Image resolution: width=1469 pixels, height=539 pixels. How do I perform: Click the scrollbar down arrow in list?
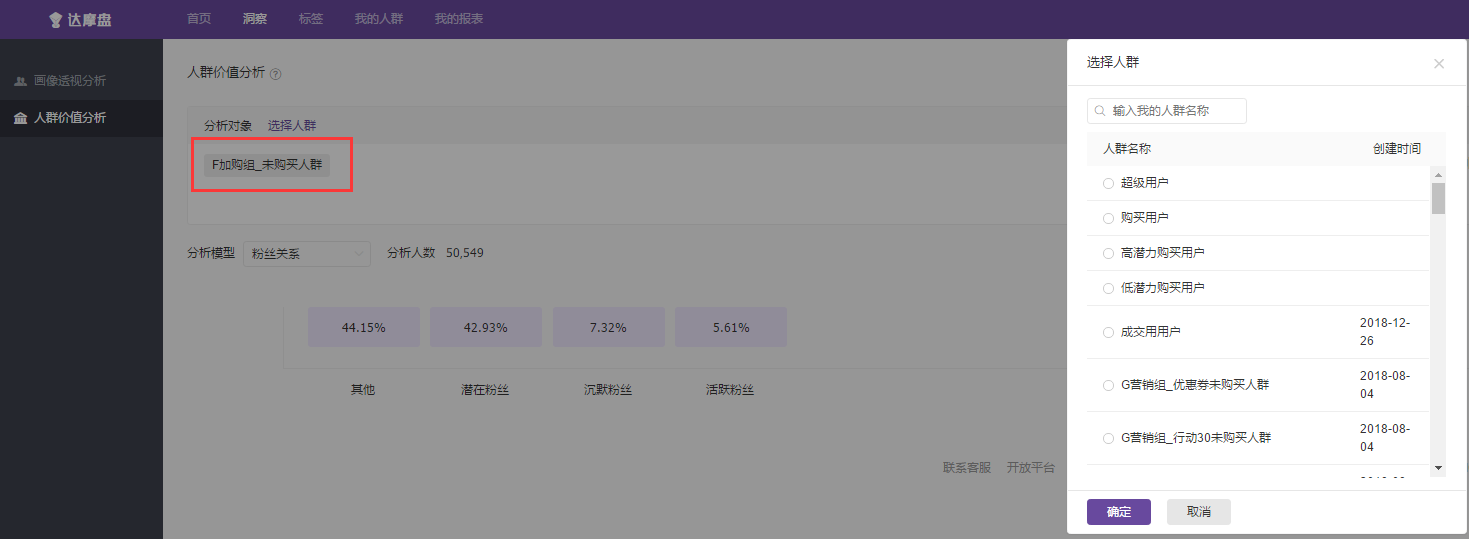[1438, 467]
